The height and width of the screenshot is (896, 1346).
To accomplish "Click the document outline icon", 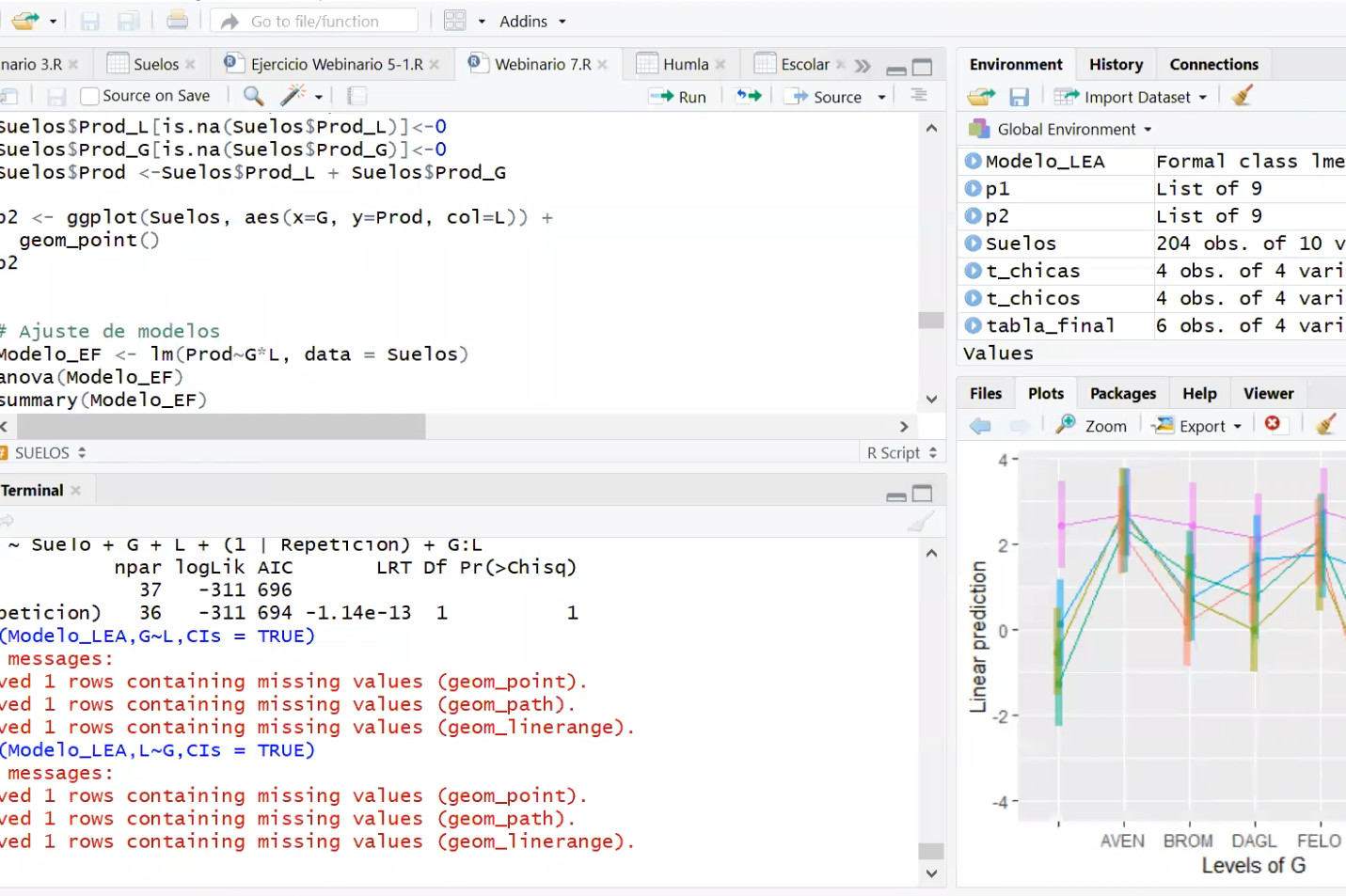I will (x=919, y=95).
